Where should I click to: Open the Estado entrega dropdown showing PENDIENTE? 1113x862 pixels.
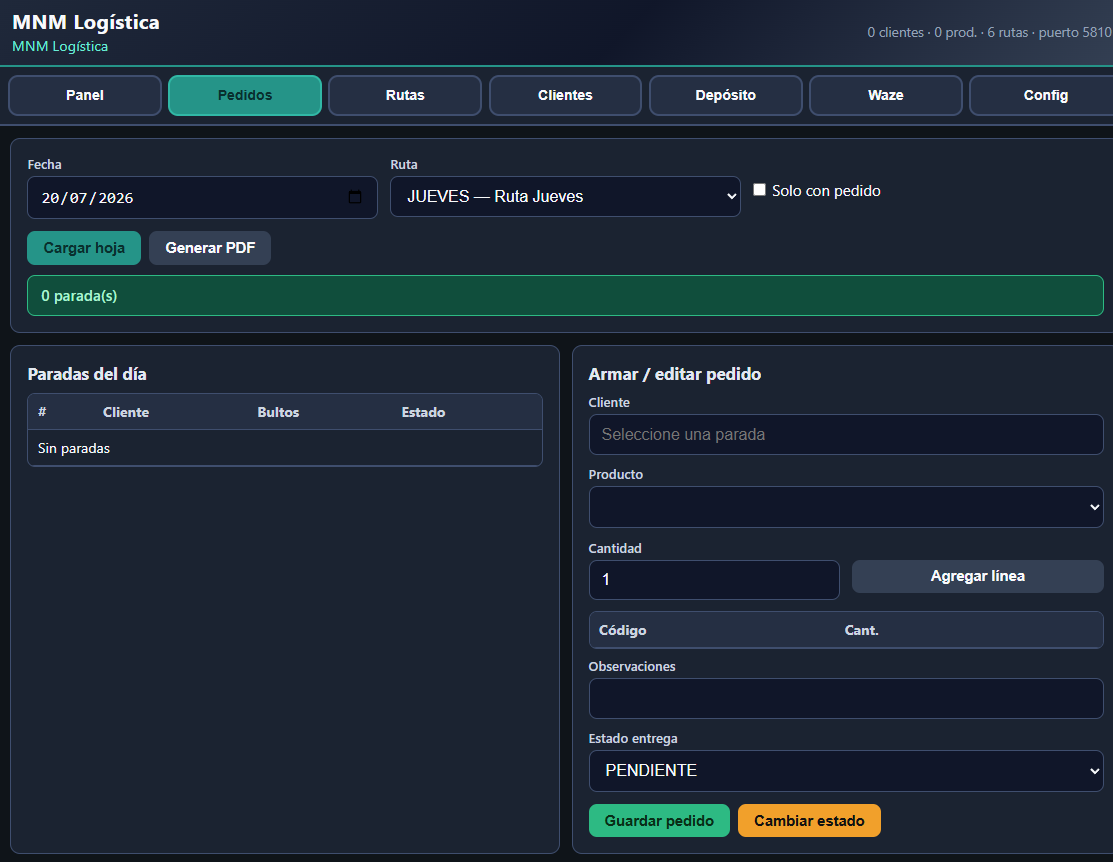click(845, 770)
